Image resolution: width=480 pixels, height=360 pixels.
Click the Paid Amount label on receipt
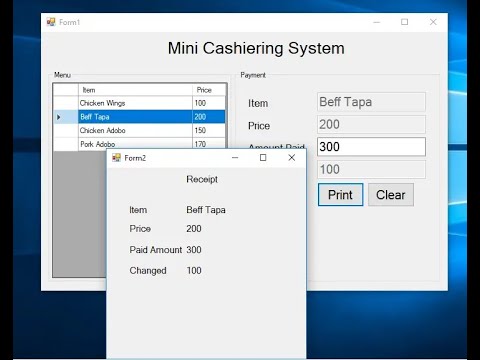156,250
